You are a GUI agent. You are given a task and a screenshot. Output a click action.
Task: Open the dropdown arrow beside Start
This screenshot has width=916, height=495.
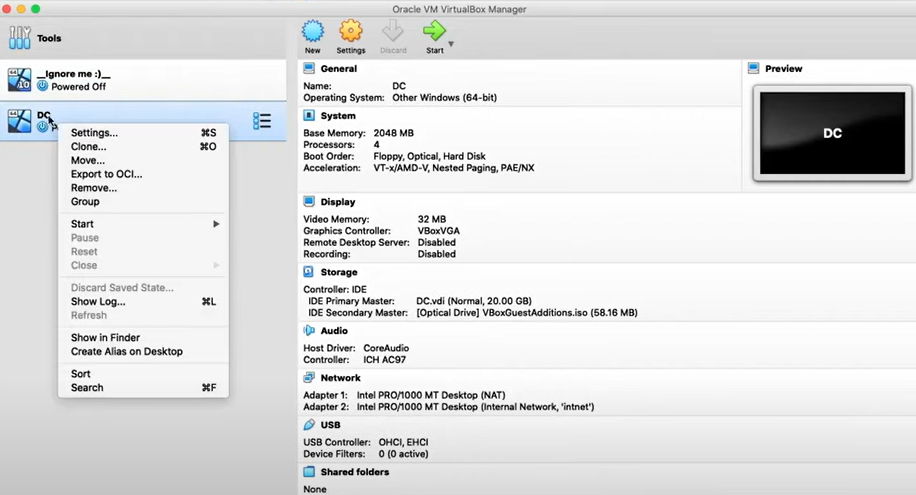pyautogui.click(x=451, y=44)
